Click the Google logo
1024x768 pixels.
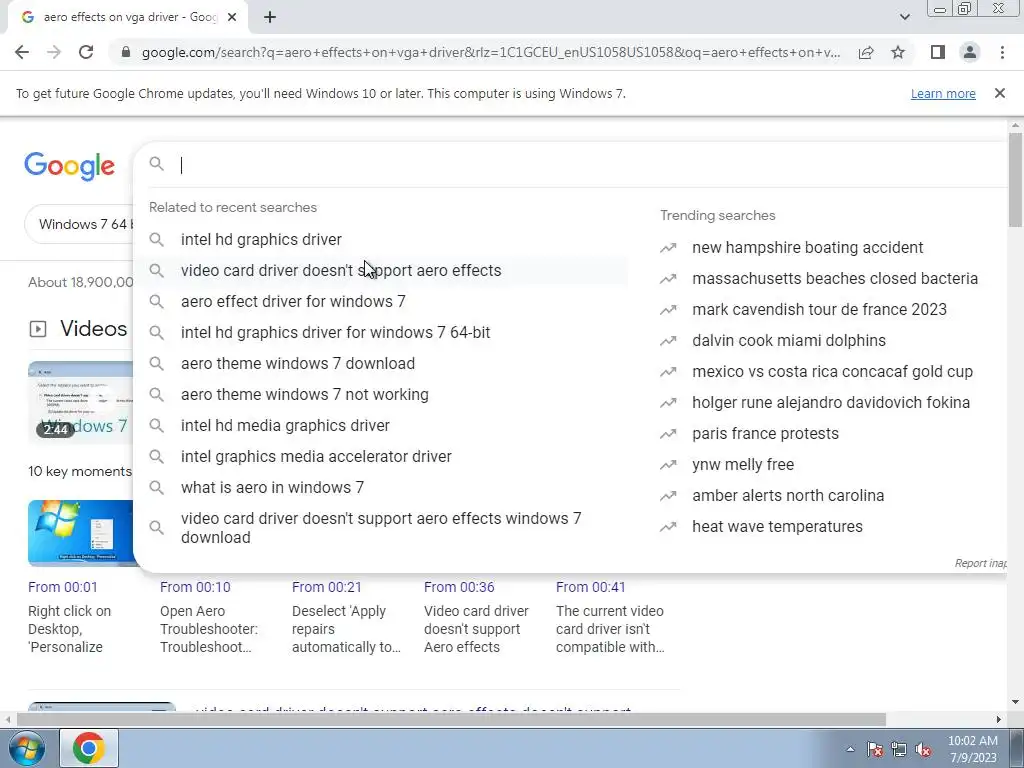click(69, 165)
